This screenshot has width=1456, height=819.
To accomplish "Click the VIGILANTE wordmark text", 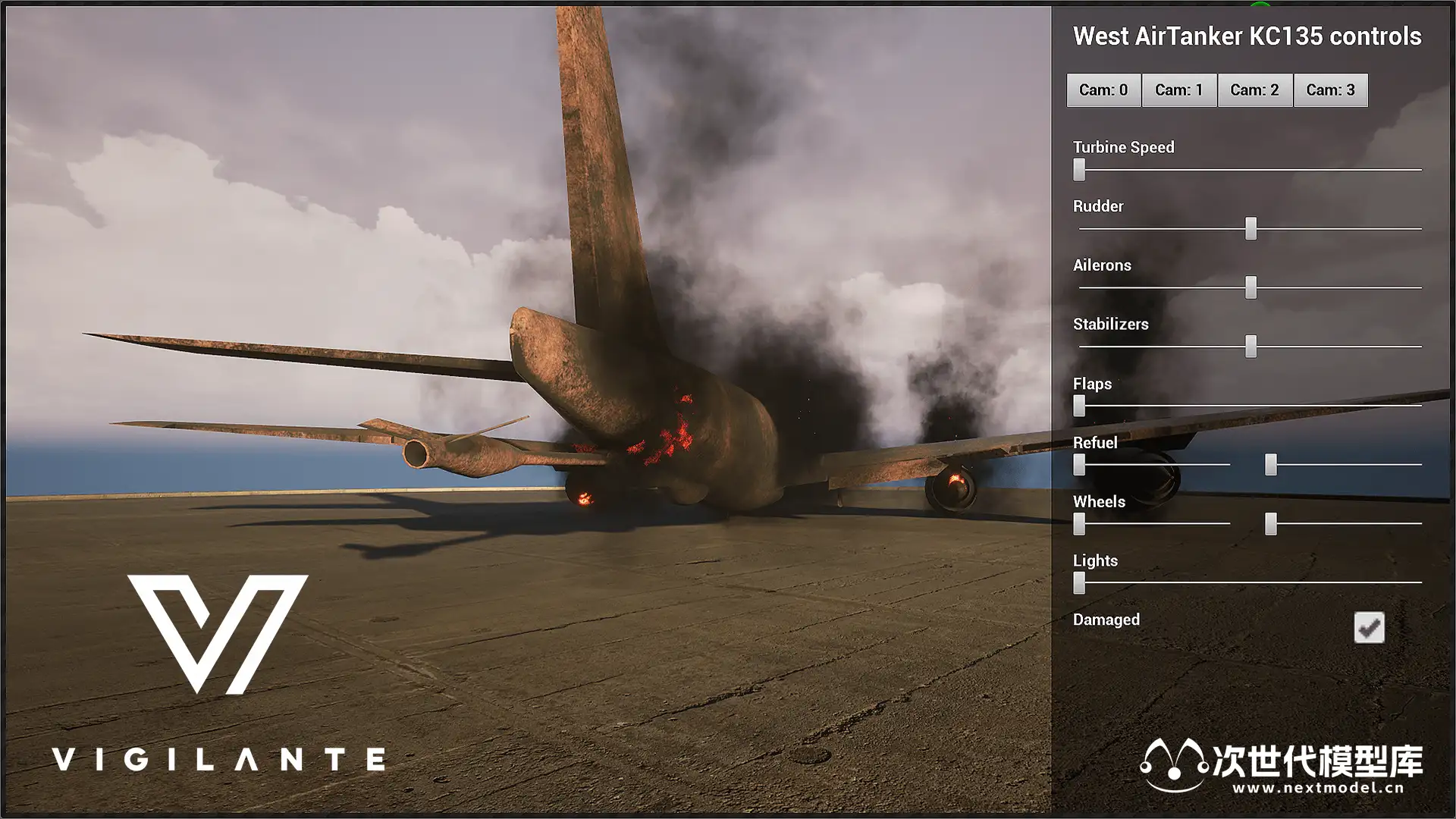I will 218,759.
